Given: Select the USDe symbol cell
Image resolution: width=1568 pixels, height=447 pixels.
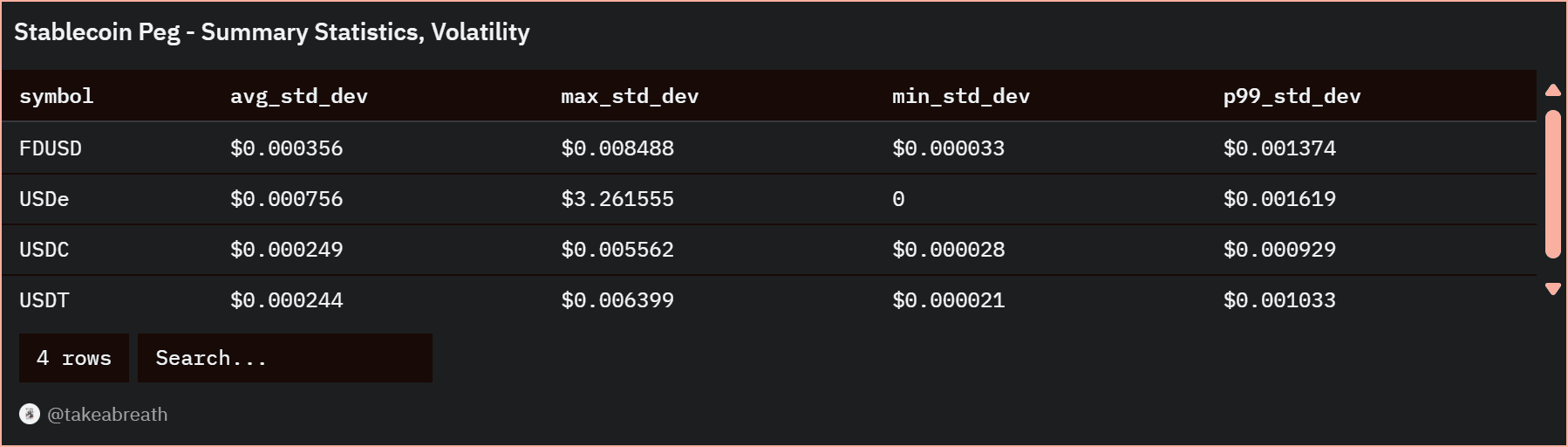Looking at the screenshot, I should (x=44, y=199).
